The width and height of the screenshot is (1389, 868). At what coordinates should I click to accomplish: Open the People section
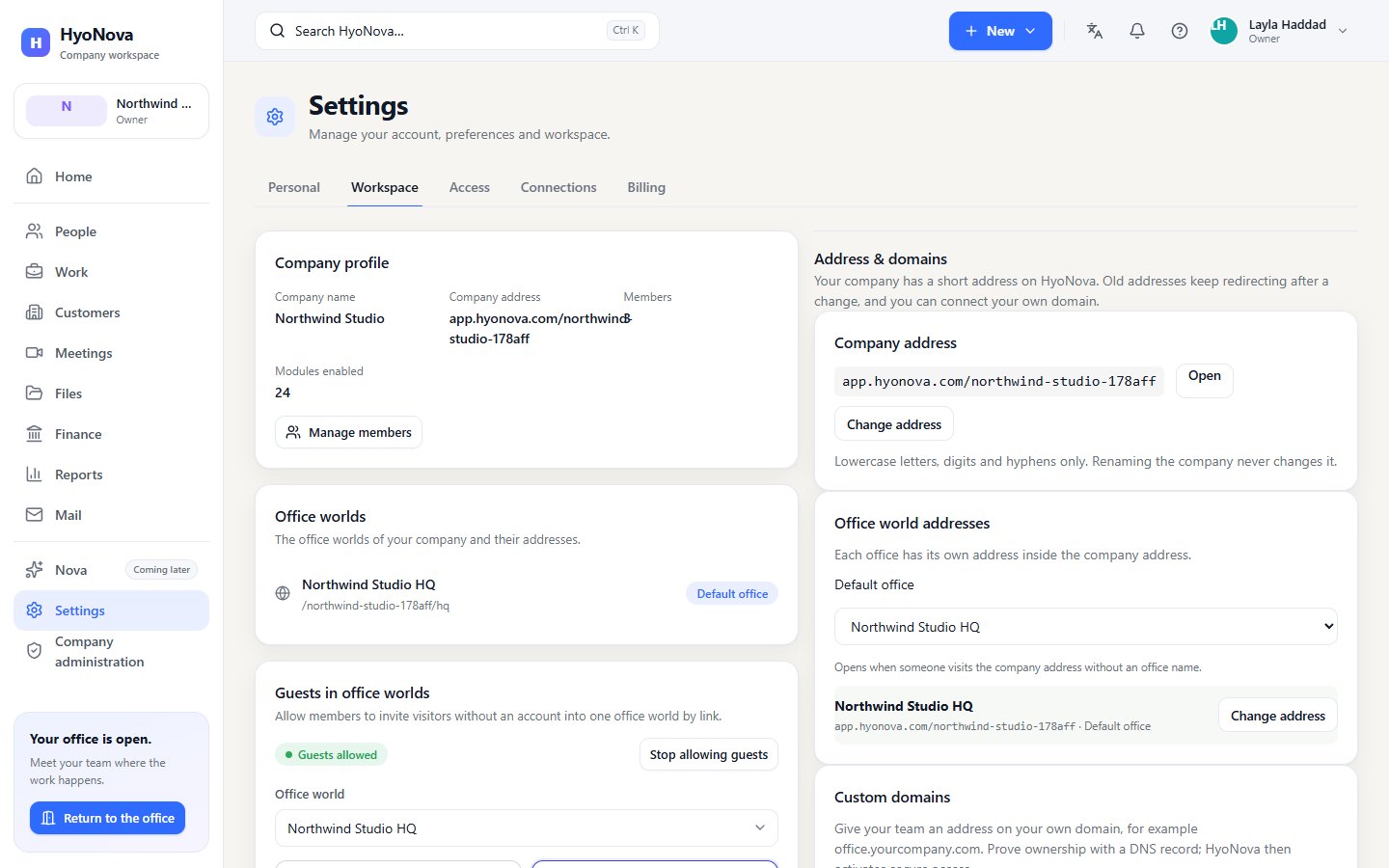click(111, 231)
